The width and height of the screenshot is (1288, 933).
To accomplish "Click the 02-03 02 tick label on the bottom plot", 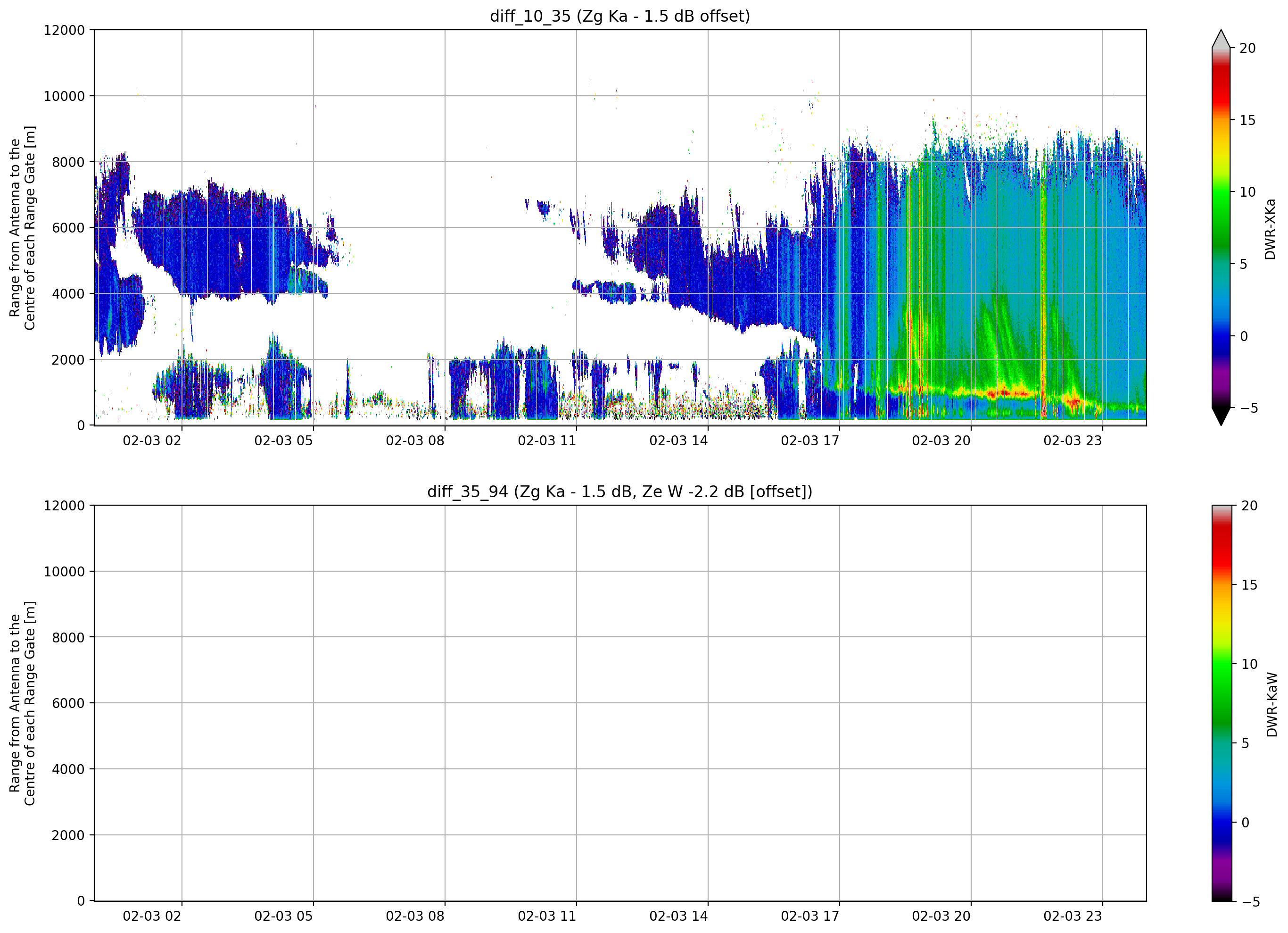I will (x=152, y=916).
